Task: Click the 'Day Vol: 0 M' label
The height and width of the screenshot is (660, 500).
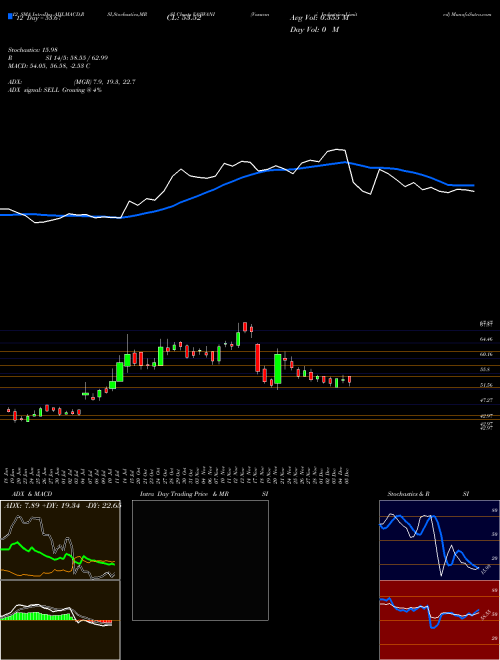Action: (x=314, y=29)
